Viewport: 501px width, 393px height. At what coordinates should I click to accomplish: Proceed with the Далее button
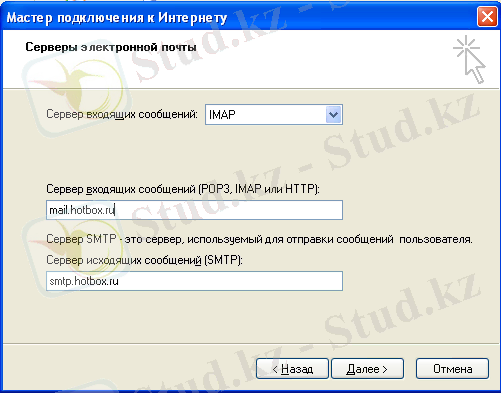[x=367, y=369]
